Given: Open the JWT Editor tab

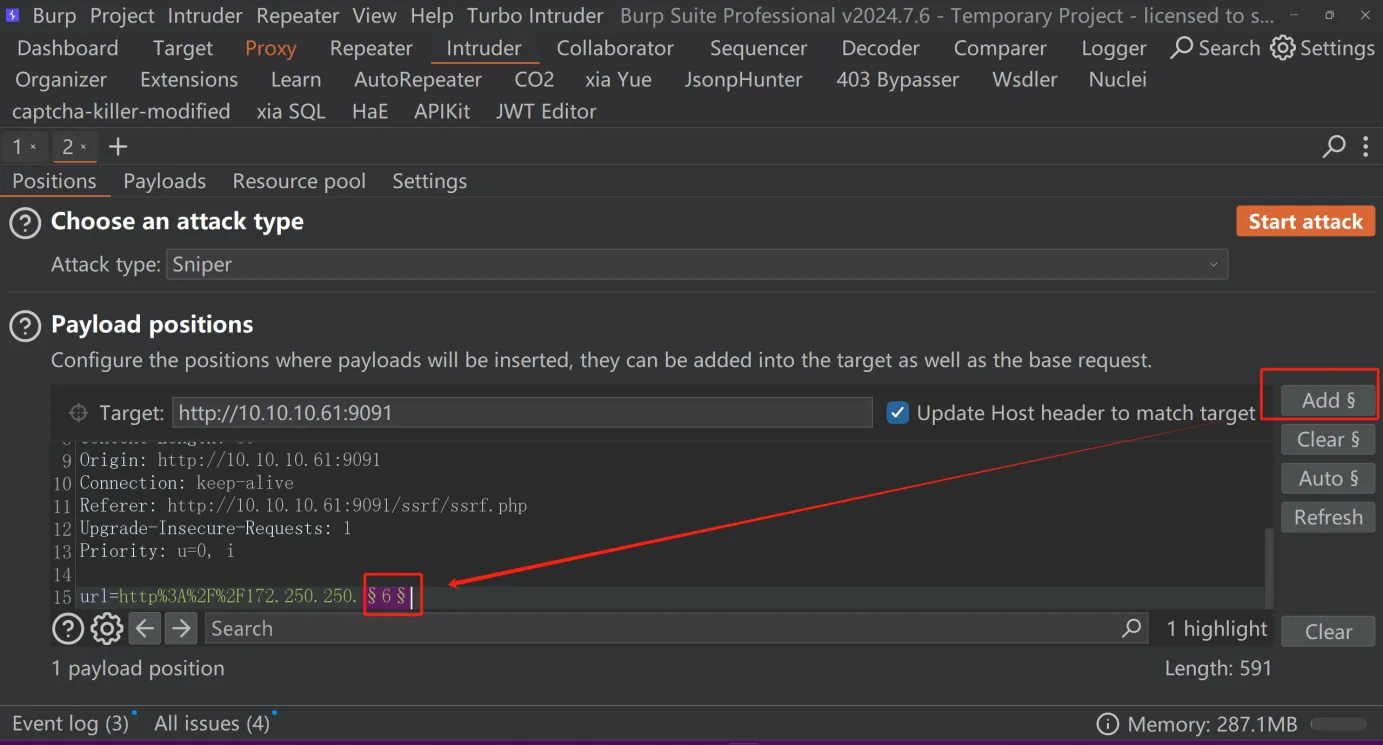Looking at the screenshot, I should [x=546, y=112].
